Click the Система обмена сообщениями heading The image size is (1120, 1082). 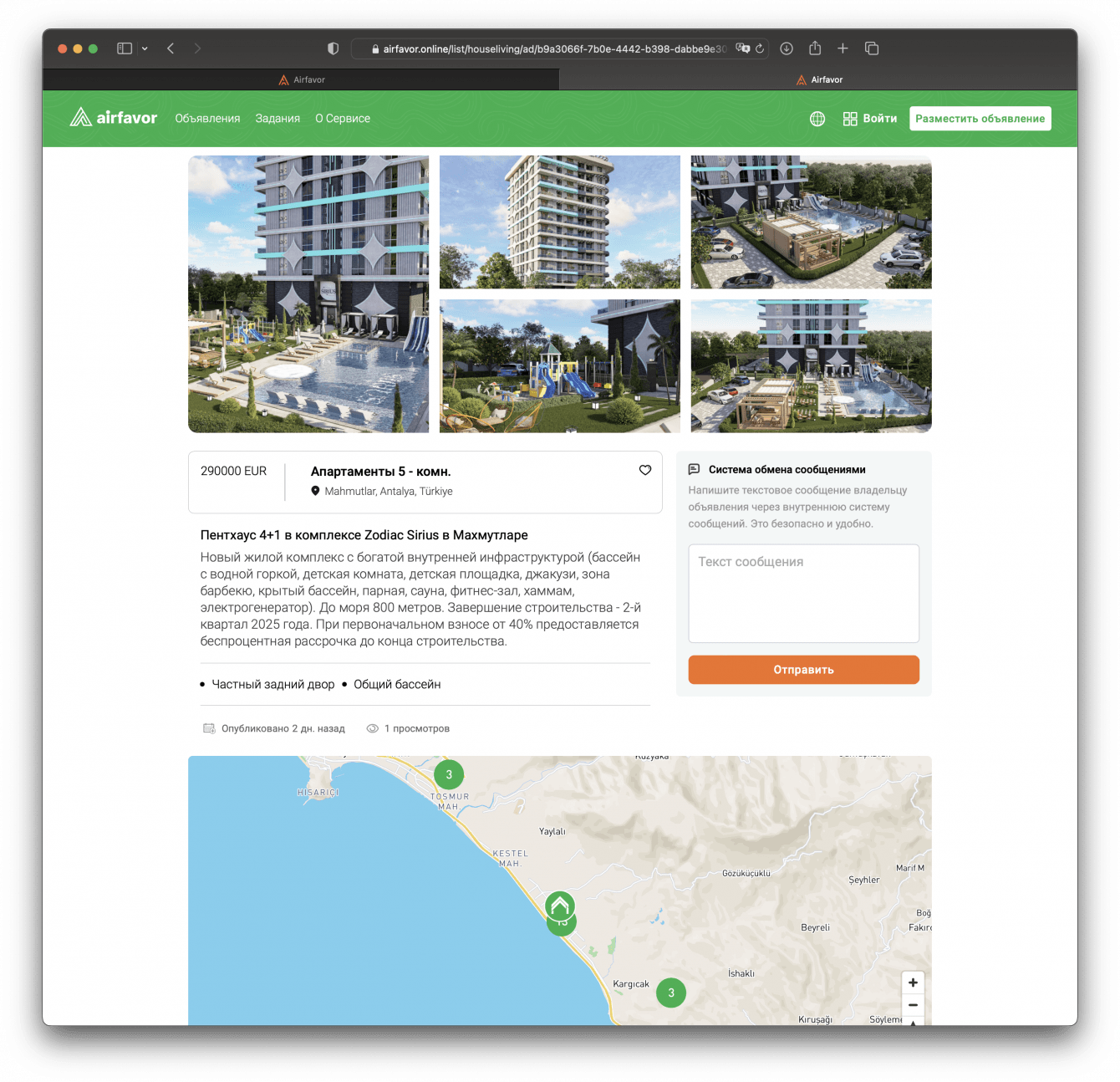pyautogui.click(x=787, y=469)
